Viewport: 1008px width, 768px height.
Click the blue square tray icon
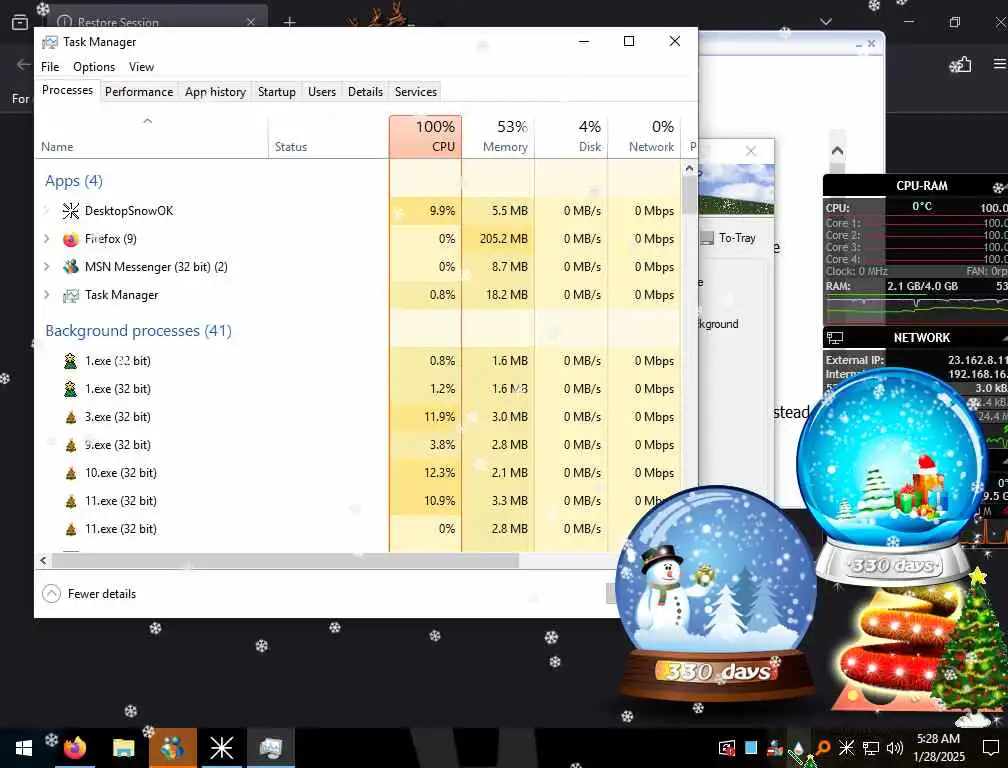click(751, 747)
